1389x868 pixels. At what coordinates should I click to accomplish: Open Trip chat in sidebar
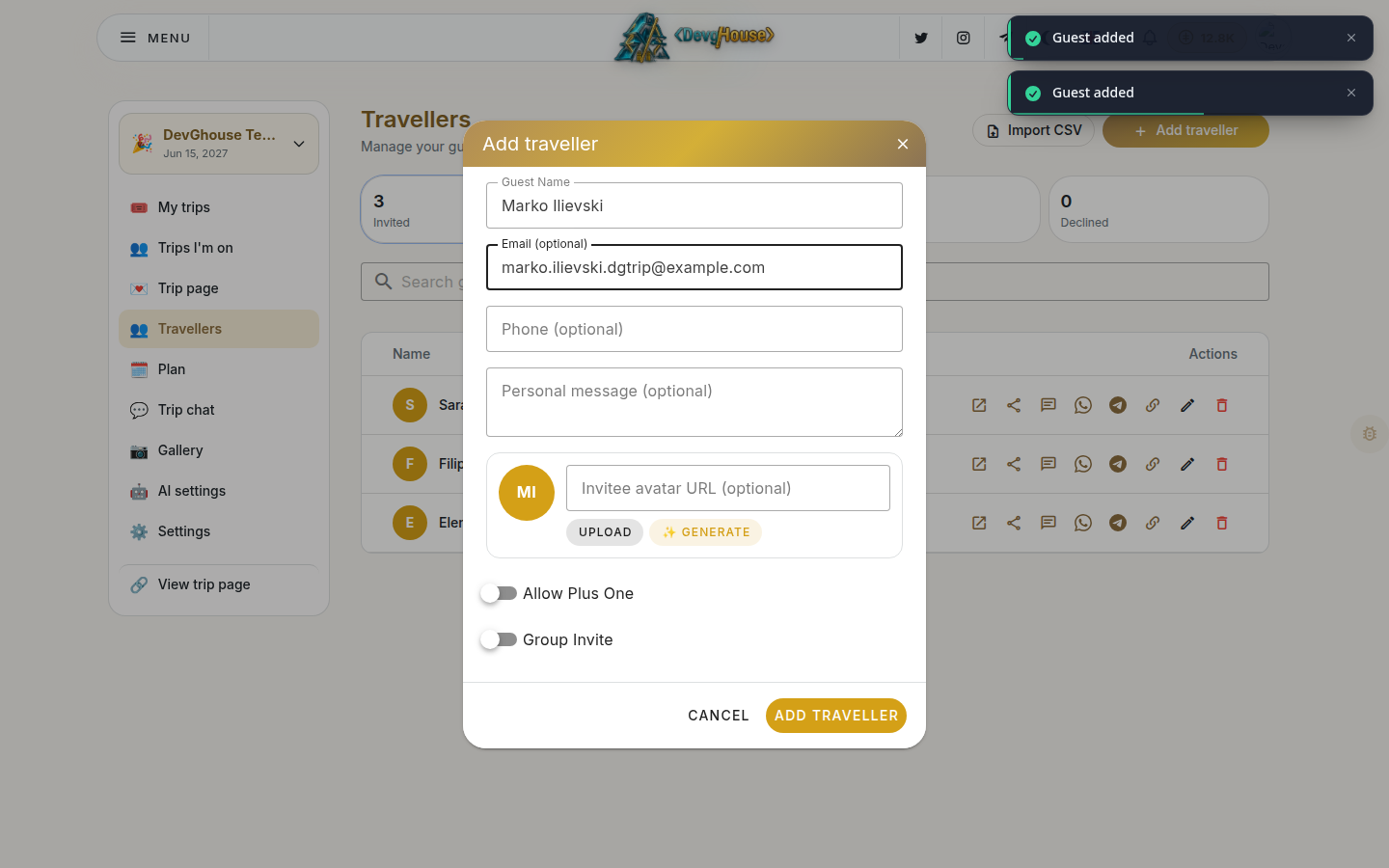click(219, 410)
